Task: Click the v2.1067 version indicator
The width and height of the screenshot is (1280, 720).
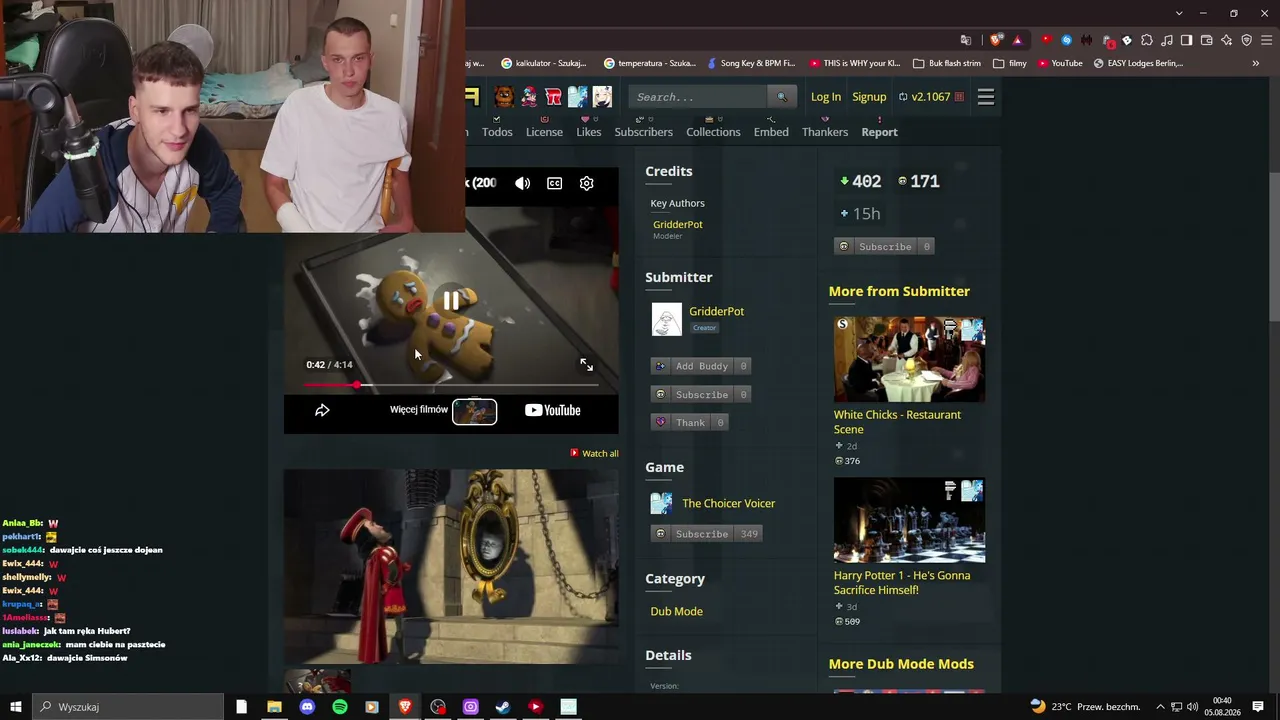Action: tap(931, 97)
